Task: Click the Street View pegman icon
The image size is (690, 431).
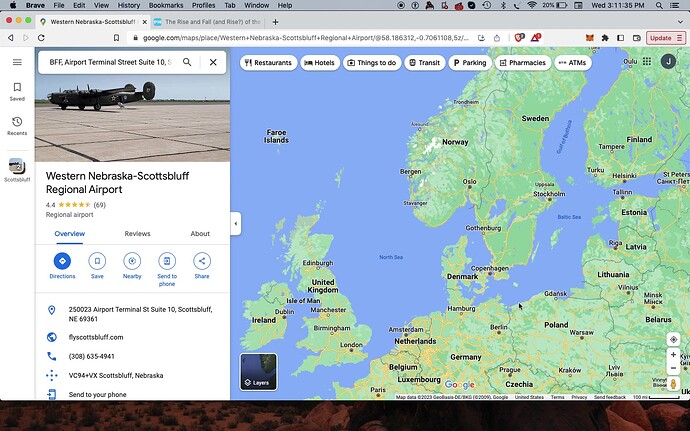Action: click(673, 383)
